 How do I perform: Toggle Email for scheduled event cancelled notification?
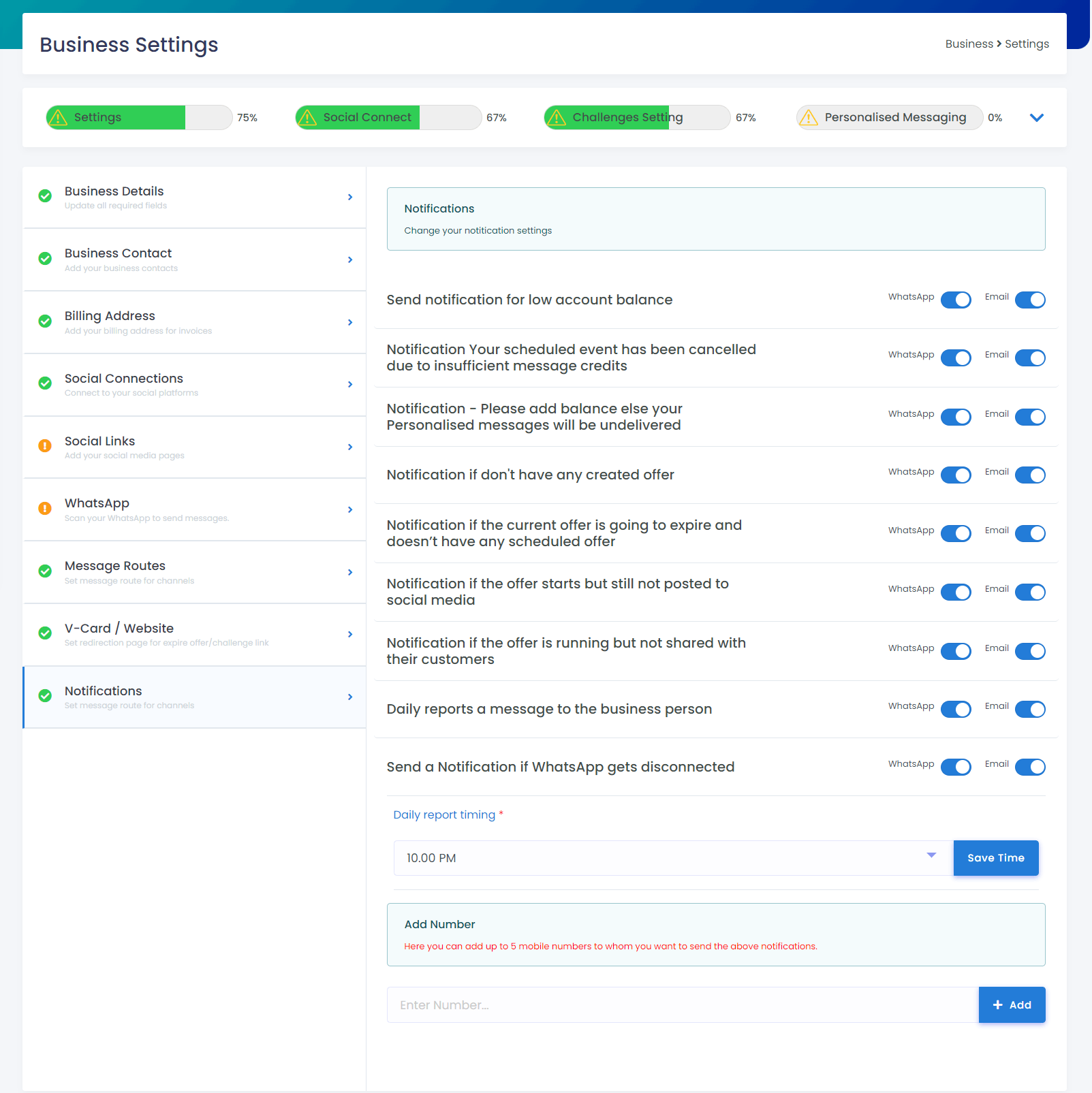point(1030,358)
